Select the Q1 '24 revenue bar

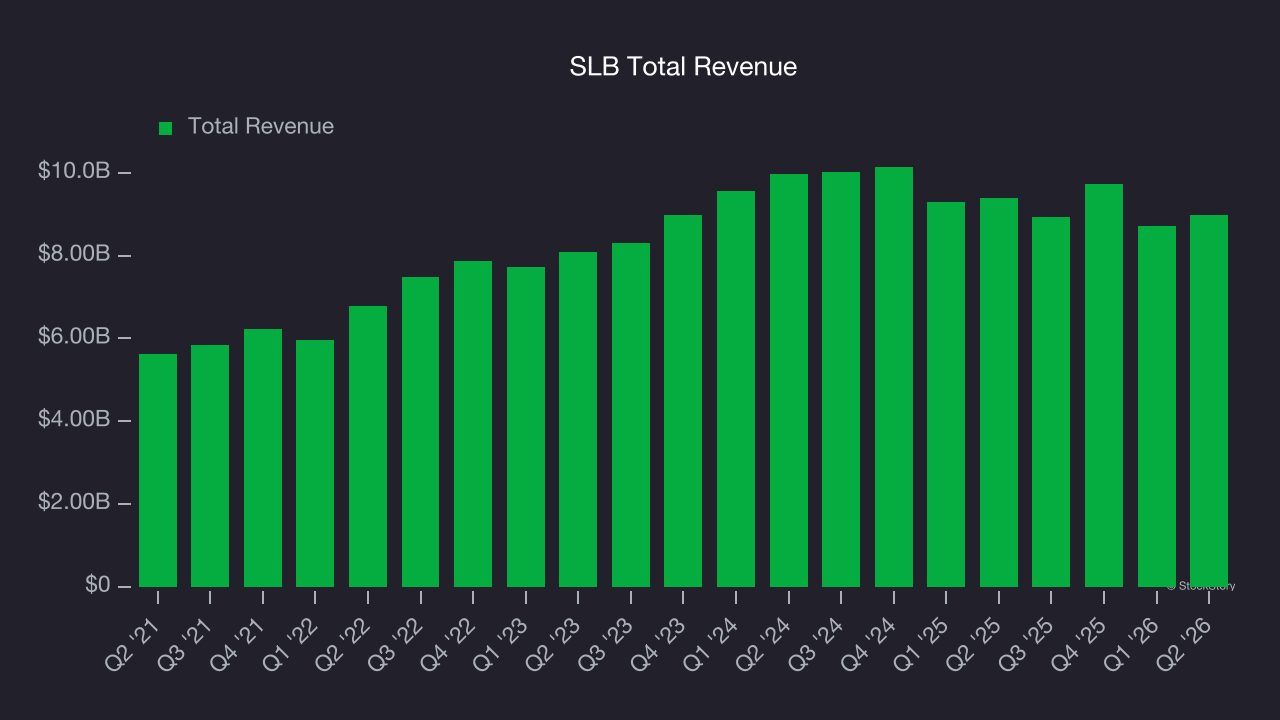736,389
